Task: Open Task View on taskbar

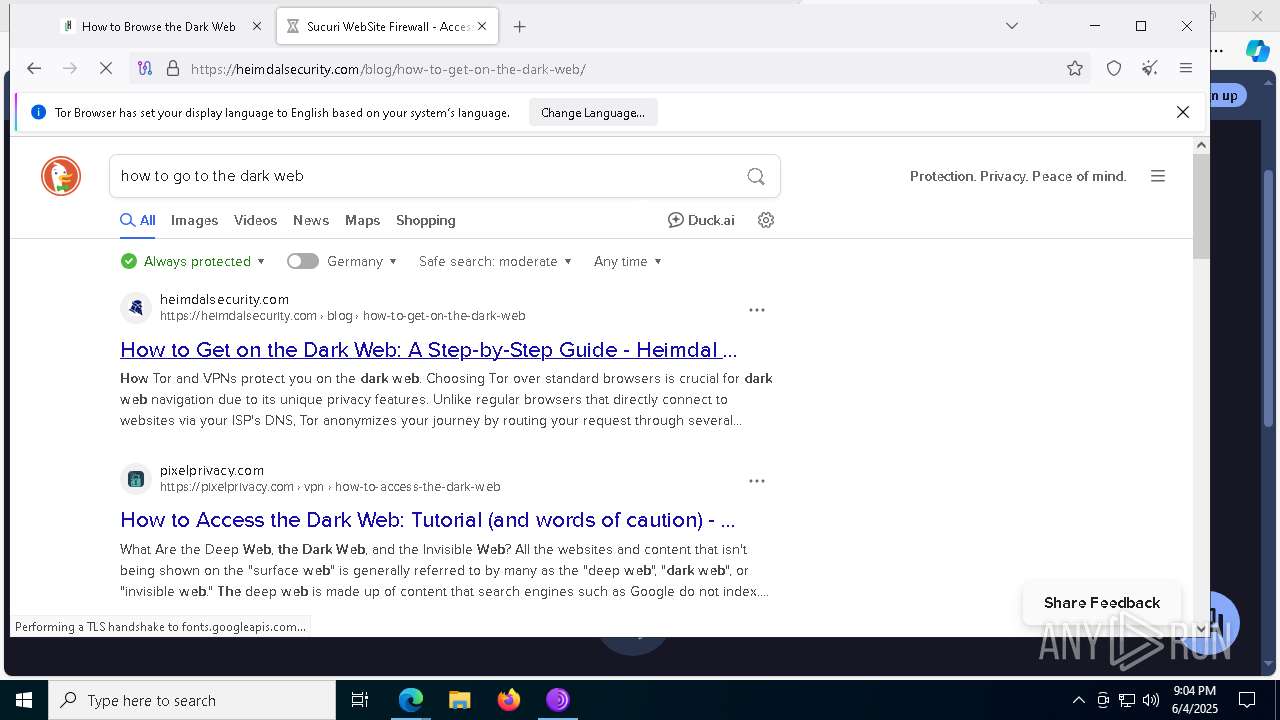Action: tap(360, 700)
